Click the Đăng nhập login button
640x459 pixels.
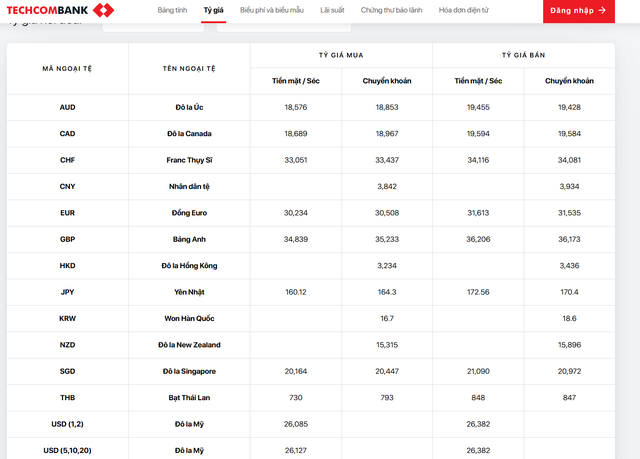pyautogui.click(x=579, y=11)
